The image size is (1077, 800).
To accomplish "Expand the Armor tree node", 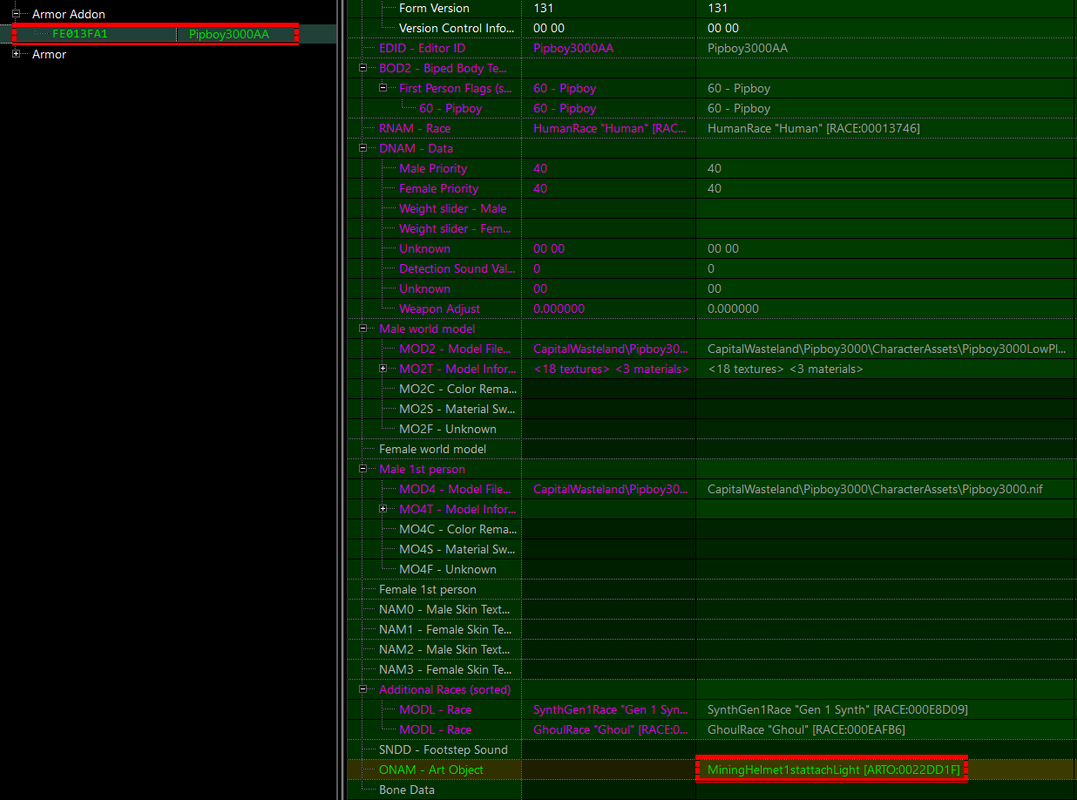I will click(16, 54).
